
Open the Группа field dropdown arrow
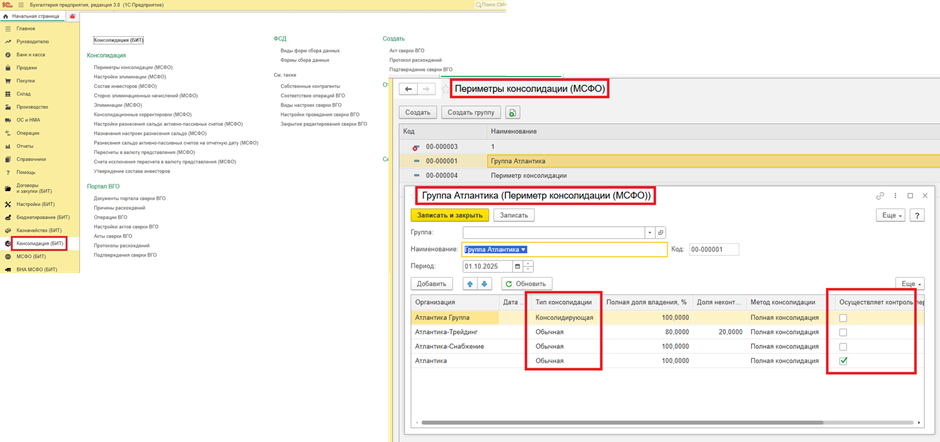[x=649, y=232]
